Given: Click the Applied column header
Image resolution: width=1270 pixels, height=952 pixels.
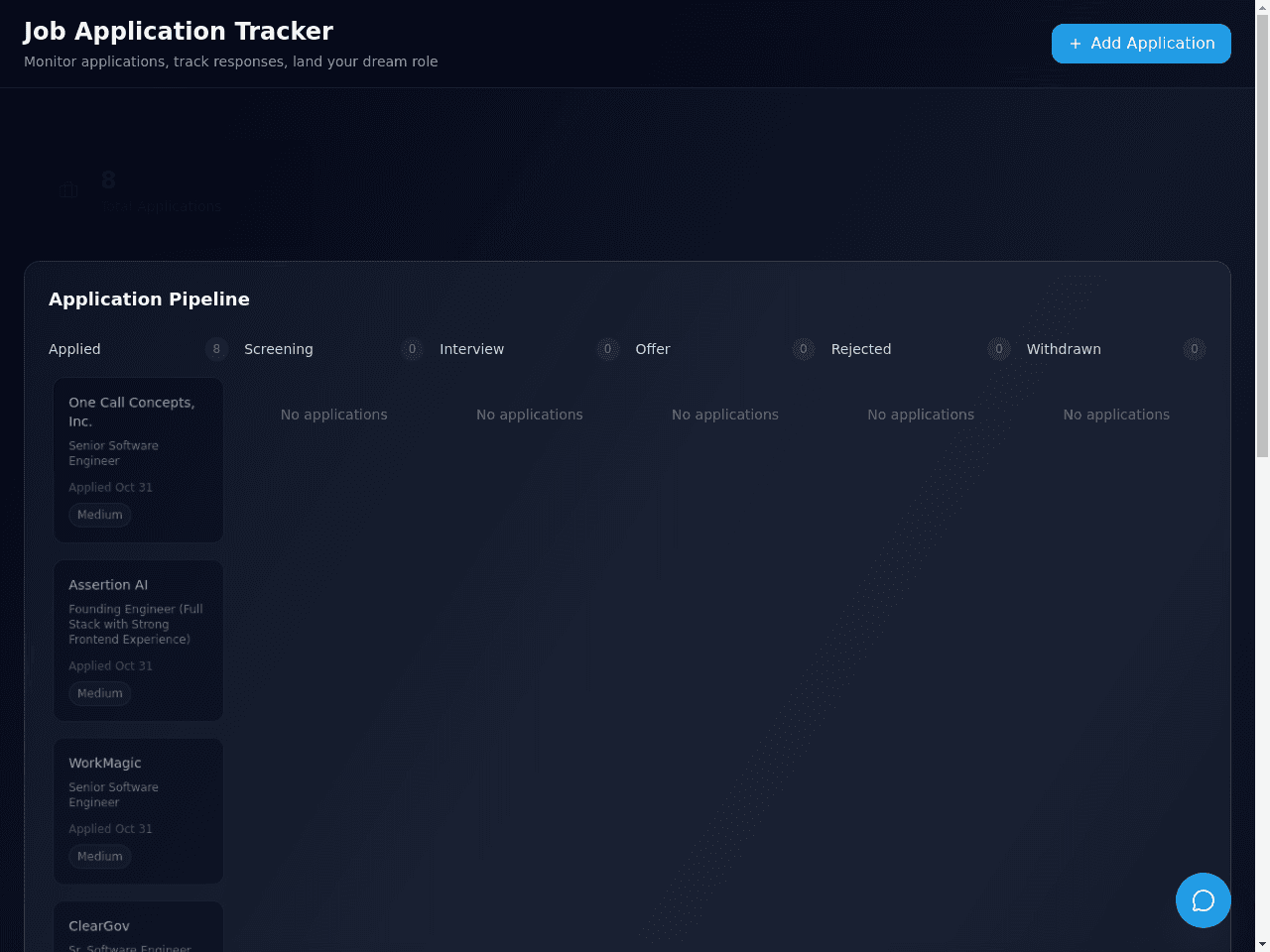Looking at the screenshot, I should (x=74, y=349).
